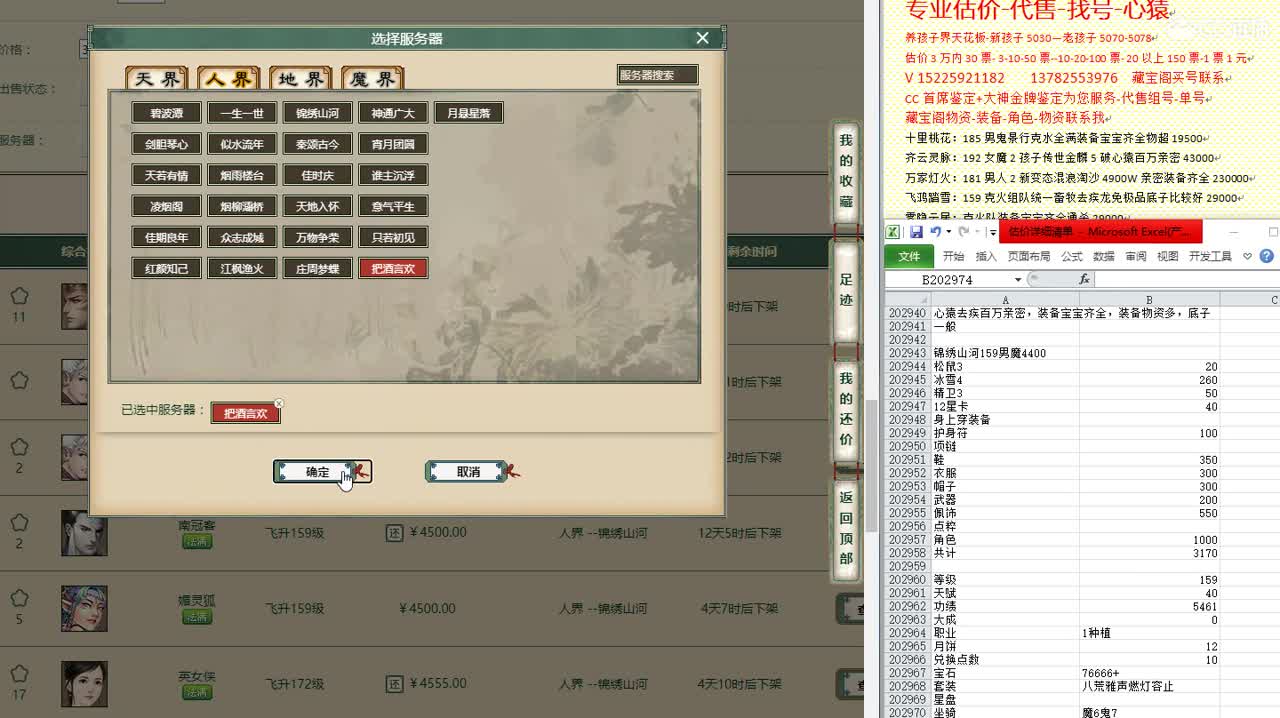This screenshot has width=1280, height=718.
Task: Open Excel 开发工具 ribbon tab
Action: tap(1210, 256)
